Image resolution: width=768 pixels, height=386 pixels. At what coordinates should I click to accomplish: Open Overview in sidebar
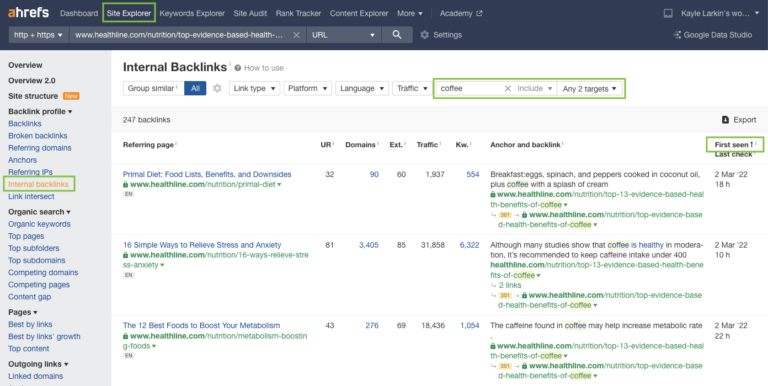pyautogui.click(x=25, y=65)
